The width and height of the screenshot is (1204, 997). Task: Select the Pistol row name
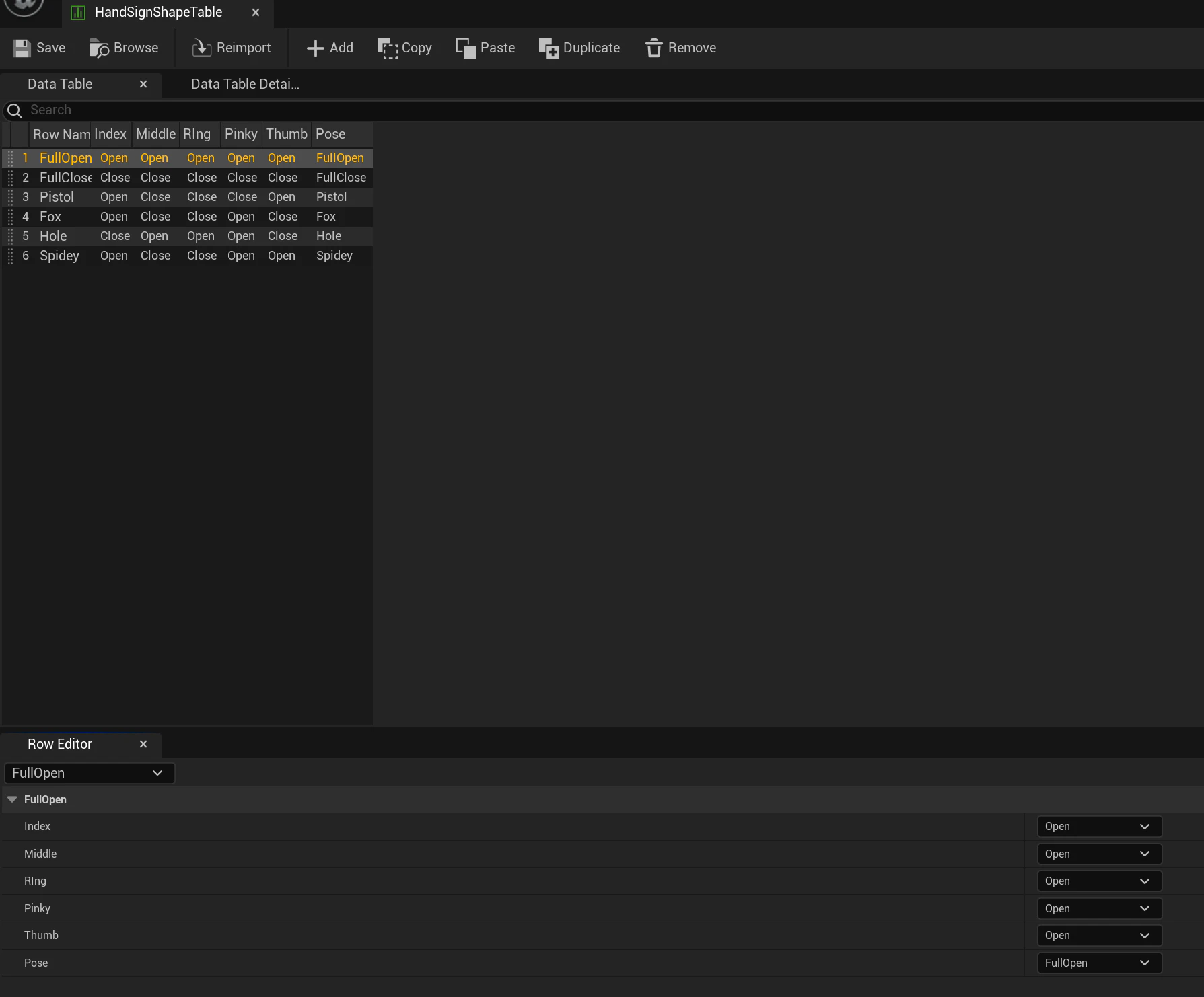pos(57,197)
